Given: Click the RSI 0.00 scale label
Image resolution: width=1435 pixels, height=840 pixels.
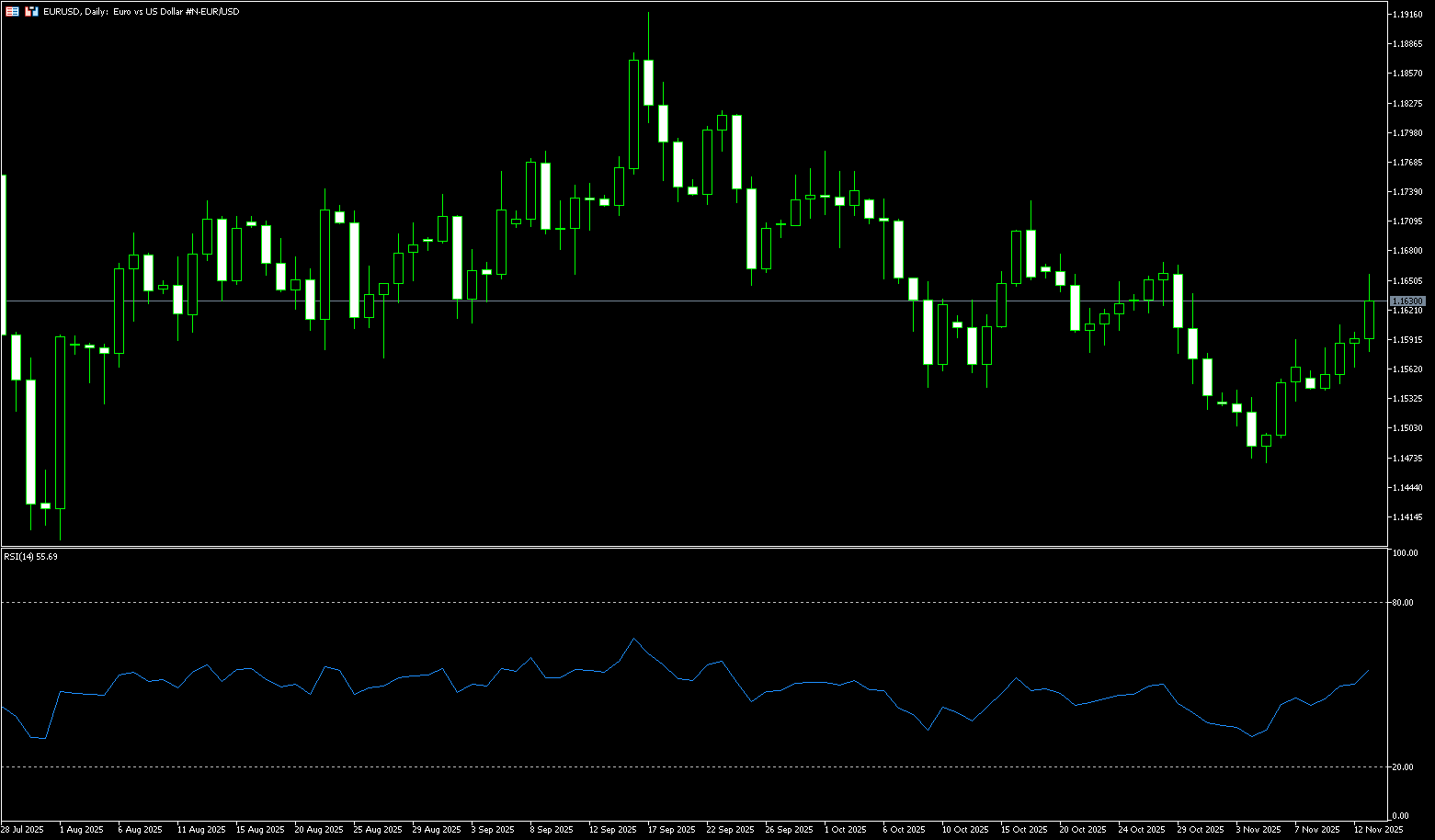Looking at the screenshot, I should point(1400,815).
